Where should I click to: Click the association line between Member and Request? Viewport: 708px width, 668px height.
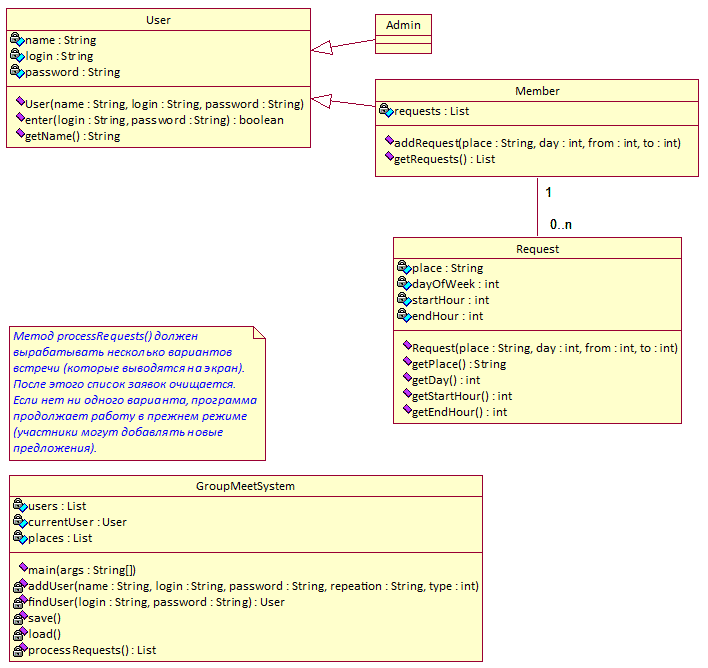pos(537,207)
